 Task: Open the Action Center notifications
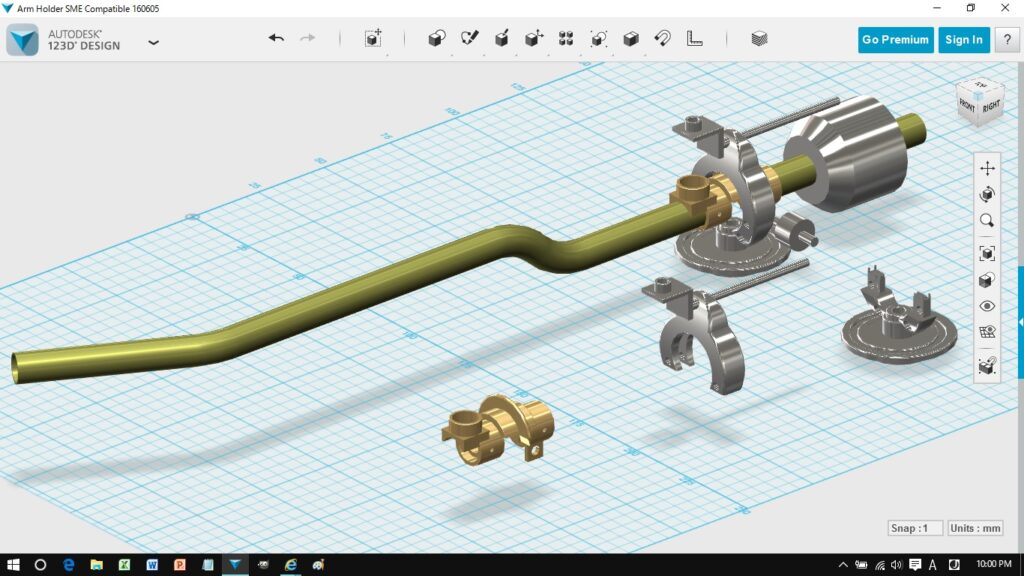914,565
